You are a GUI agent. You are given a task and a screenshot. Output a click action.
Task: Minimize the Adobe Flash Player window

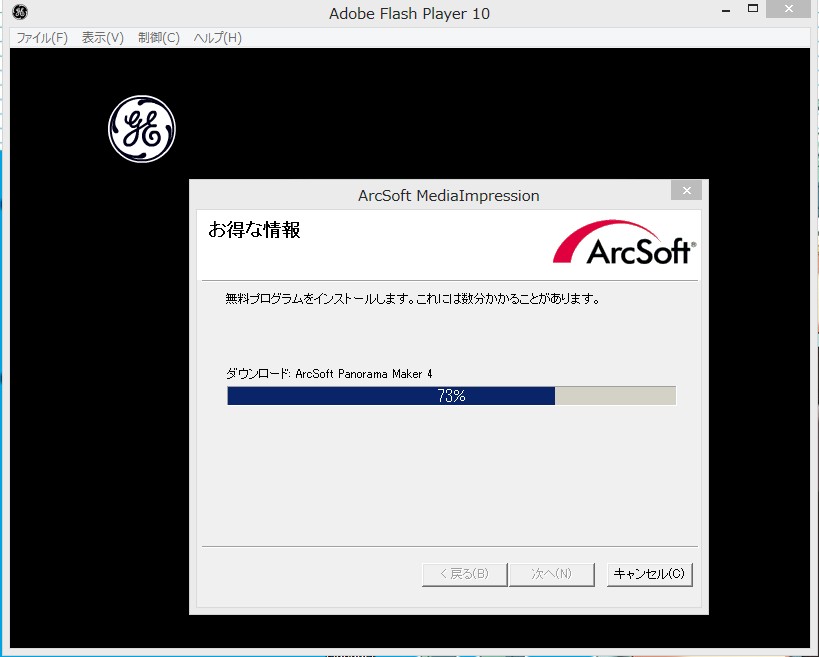[x=726, y=10]
